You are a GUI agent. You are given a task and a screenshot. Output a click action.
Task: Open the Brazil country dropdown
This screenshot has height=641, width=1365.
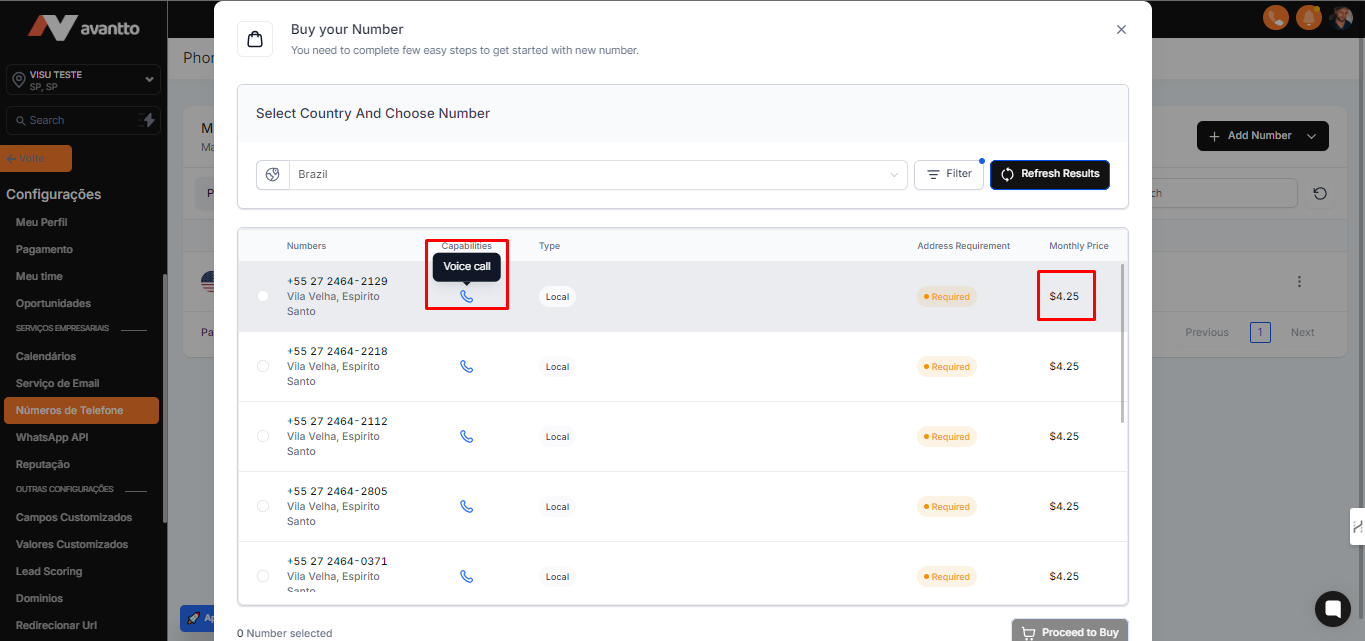click(x=598, y=174)
